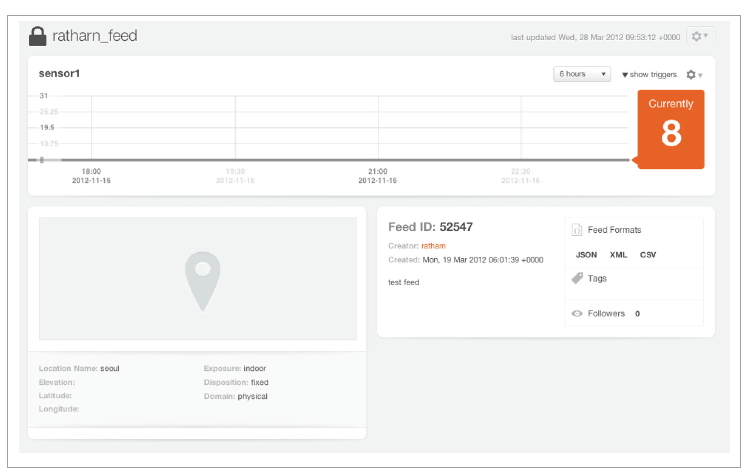Click the Tags label icon

(577, 279)
